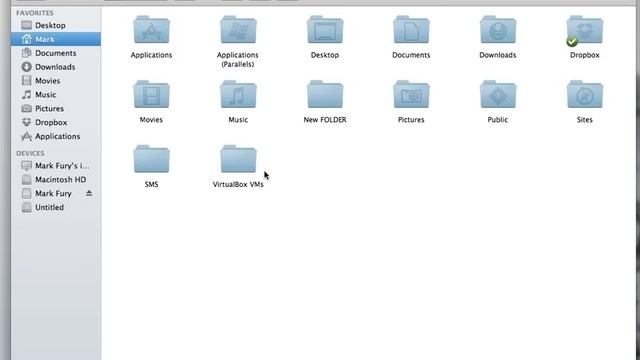Screen dimensions: 640x360
Task: Open the Documents folder icon
Action: pos(411,30)
